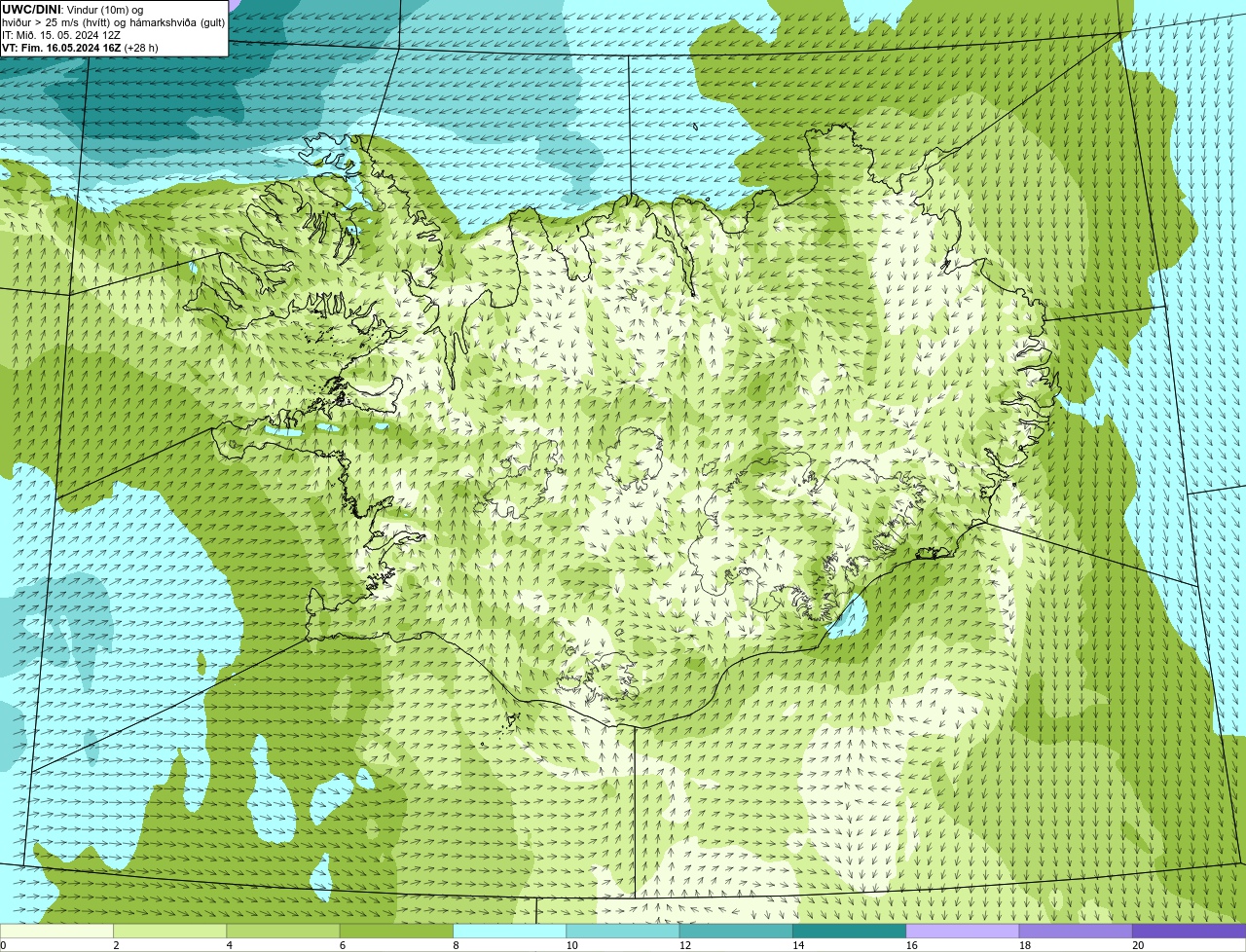Click the '0' value on the color scale
The image size is (1246, 952).
pyautogui.click(x=3, y=945)
